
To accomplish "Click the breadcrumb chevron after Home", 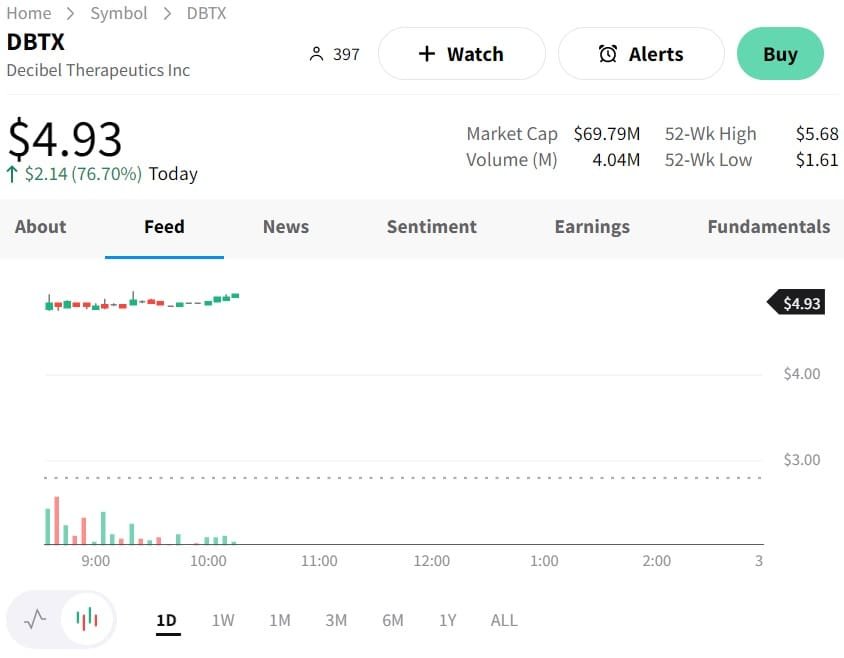I will click(x=71, y=14).
